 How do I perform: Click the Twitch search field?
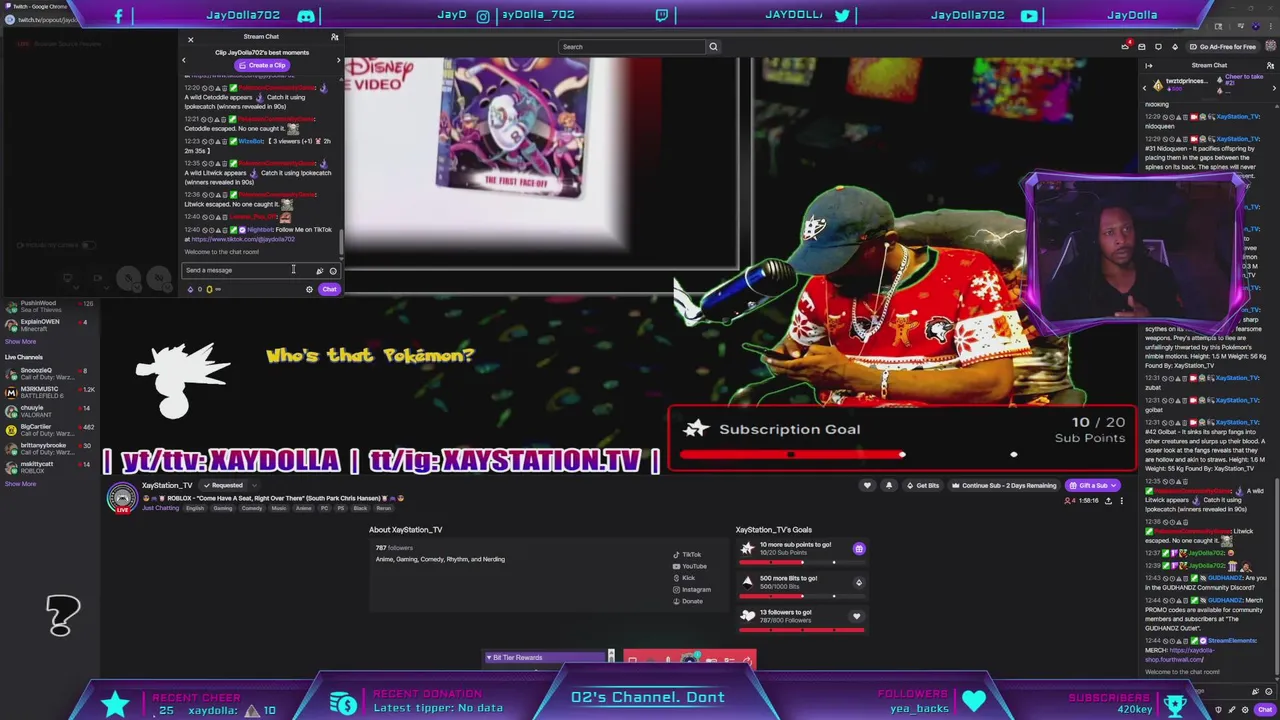[632, 47]
